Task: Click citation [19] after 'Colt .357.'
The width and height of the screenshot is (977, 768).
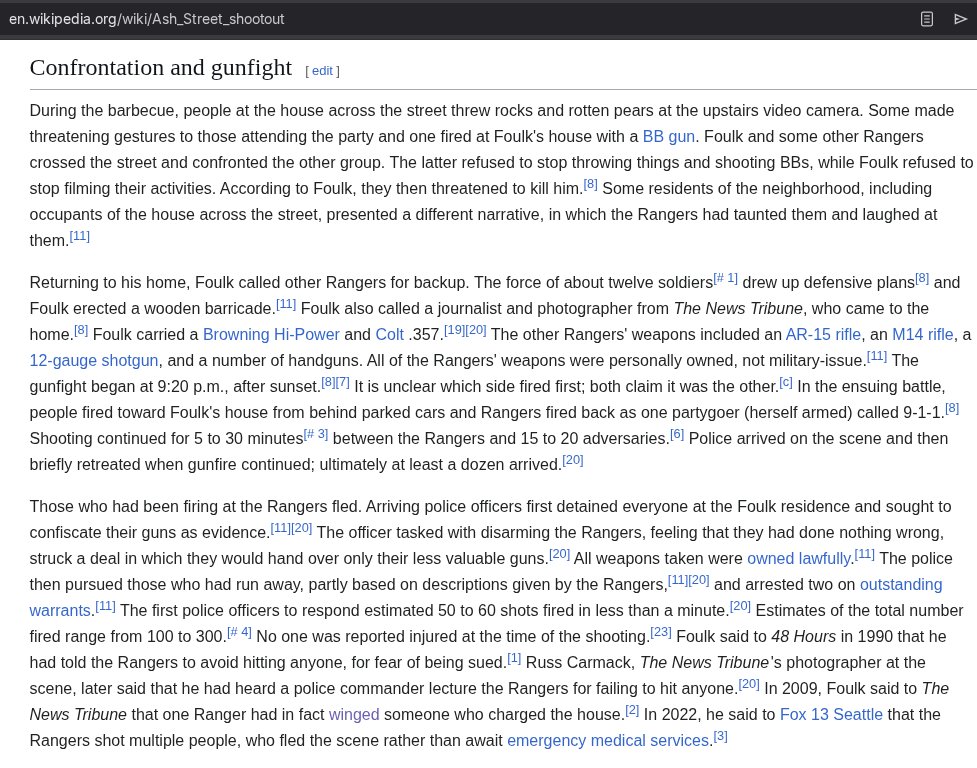Action: pos(454,330)
